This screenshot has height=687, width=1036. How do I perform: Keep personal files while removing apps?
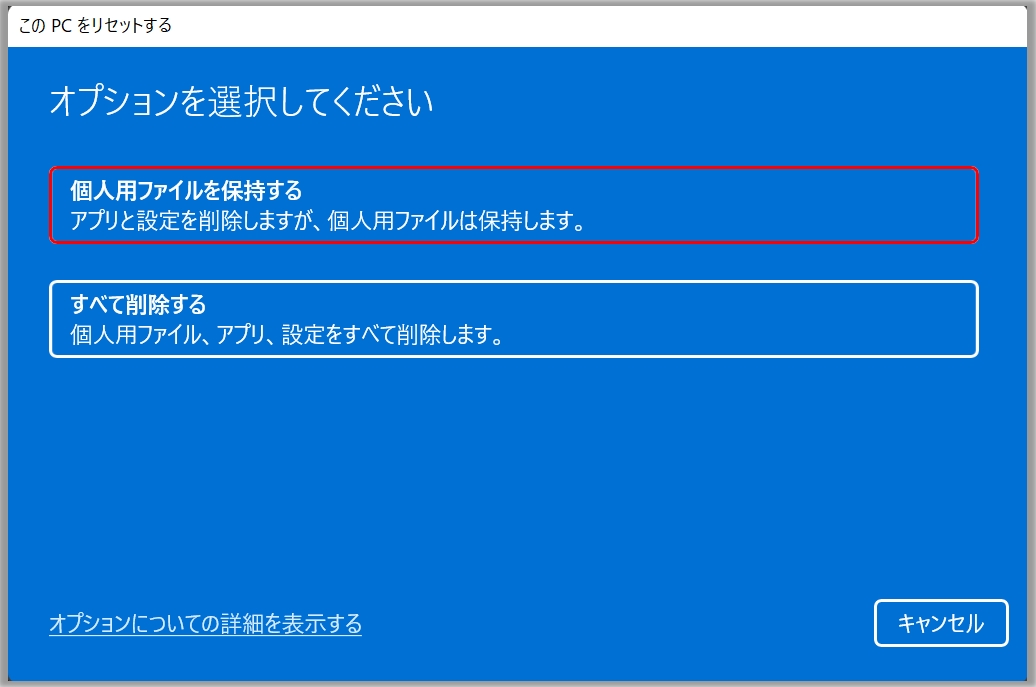[x=513, y=205]
